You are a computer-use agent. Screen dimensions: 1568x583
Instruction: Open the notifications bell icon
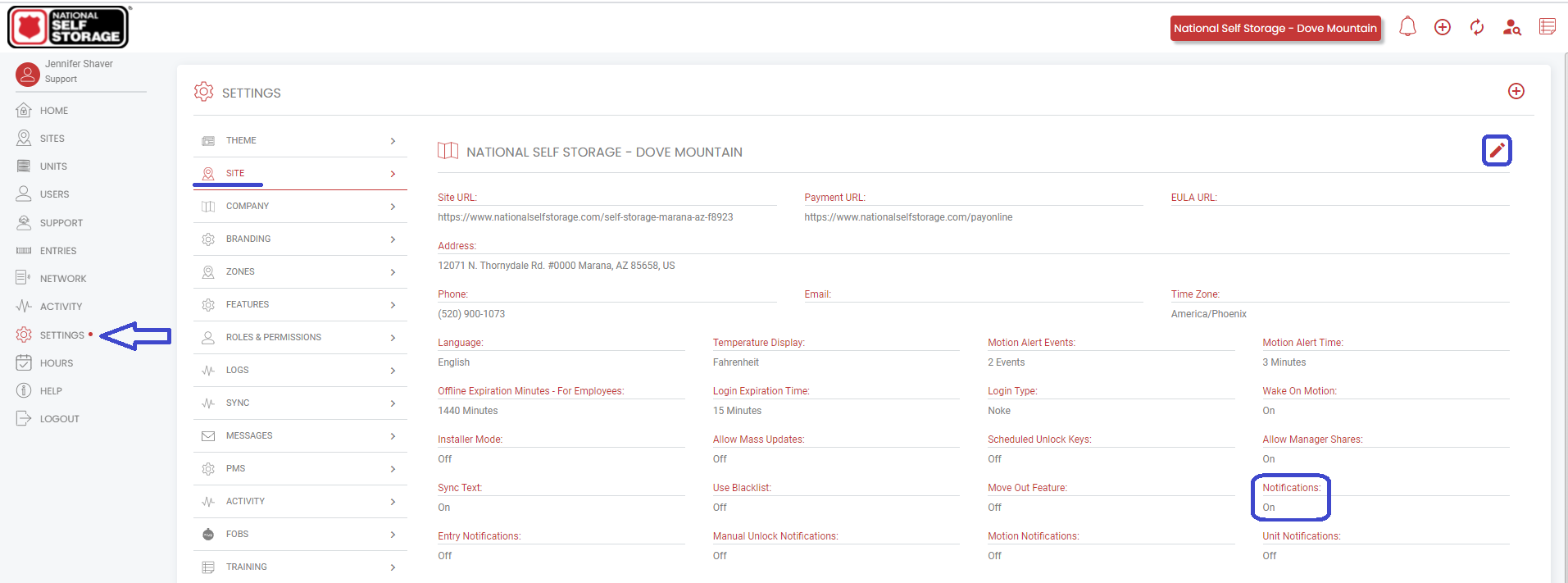(x=1407, y=27)
